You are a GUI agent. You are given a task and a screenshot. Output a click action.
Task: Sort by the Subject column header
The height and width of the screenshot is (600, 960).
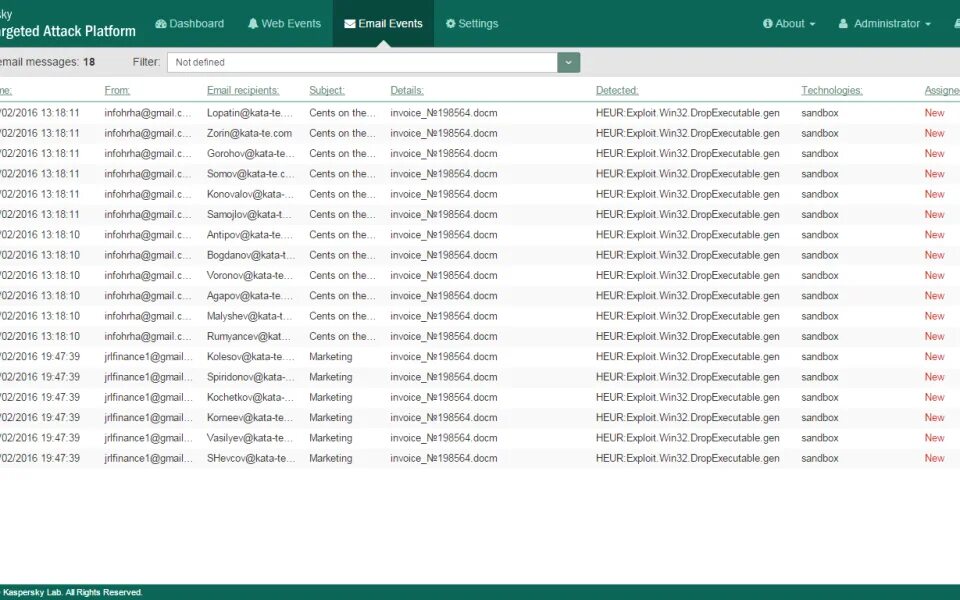point(327,90)
